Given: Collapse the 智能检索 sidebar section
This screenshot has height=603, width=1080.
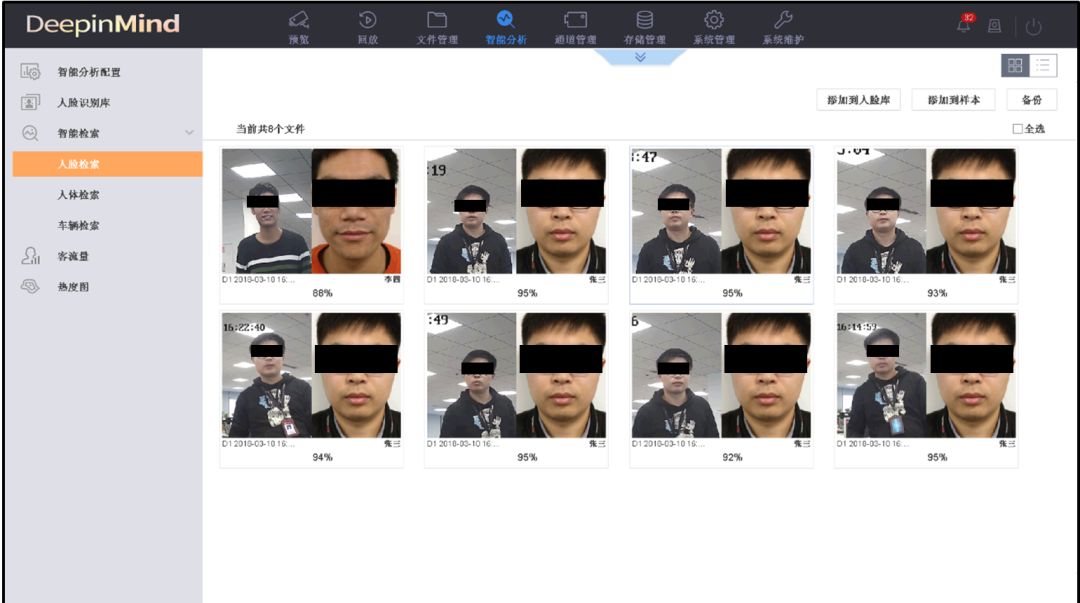Looking at the screenshot, I should (x=189, y=133).
